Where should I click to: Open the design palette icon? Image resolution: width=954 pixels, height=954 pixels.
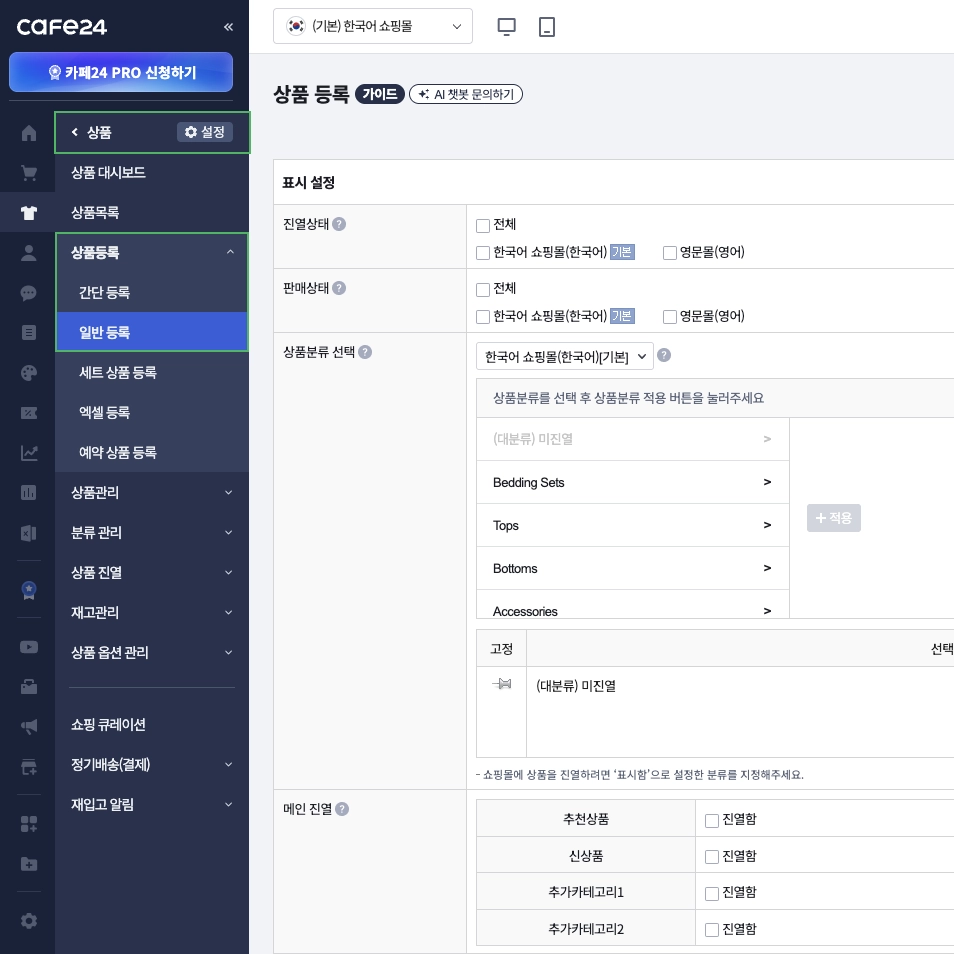coord(29,373)
